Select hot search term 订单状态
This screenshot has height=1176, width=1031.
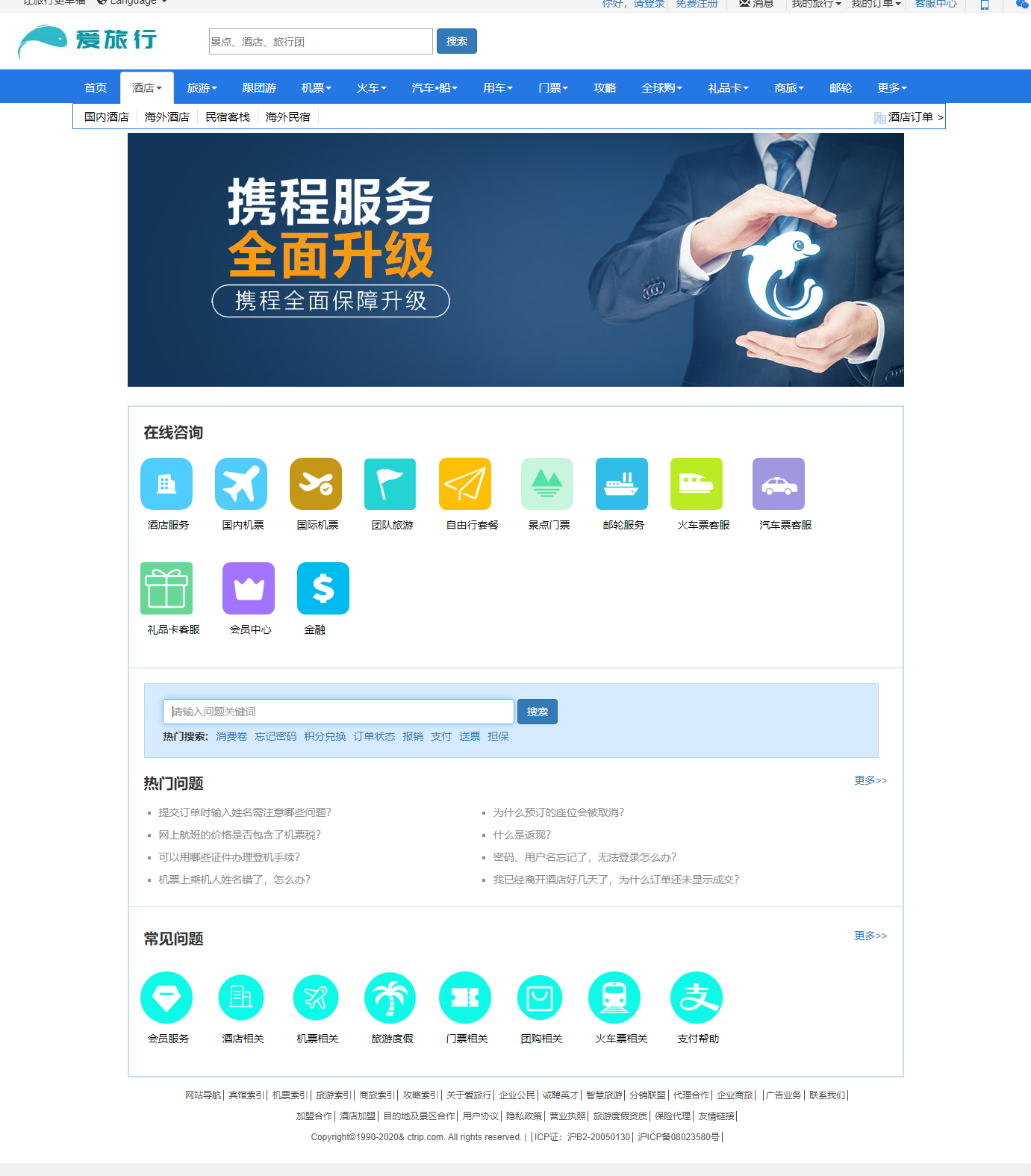tap(374, 736)
